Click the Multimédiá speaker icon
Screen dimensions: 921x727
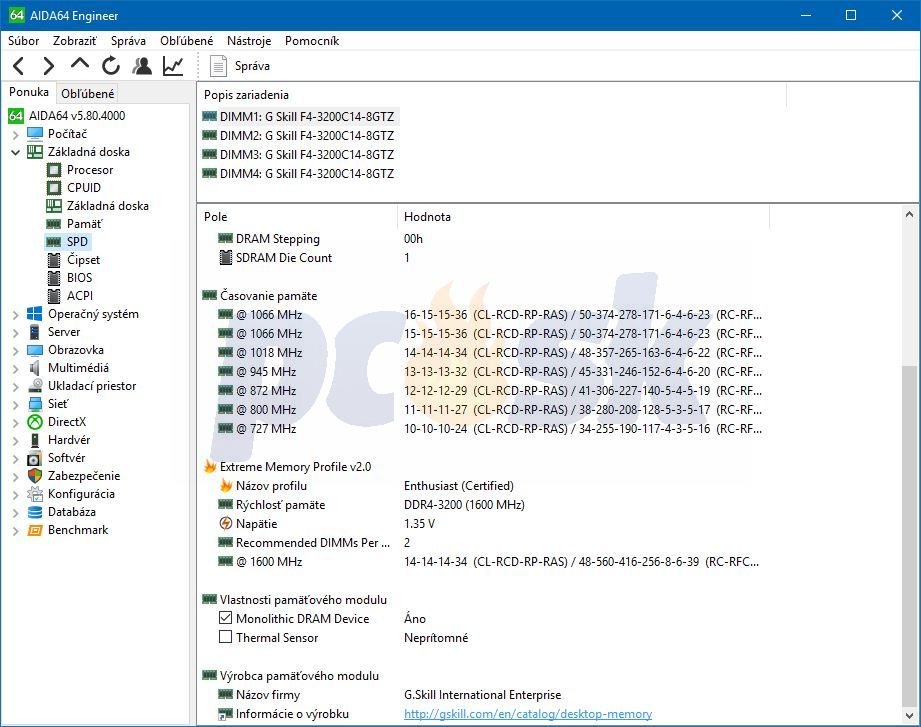click(35, 368)
